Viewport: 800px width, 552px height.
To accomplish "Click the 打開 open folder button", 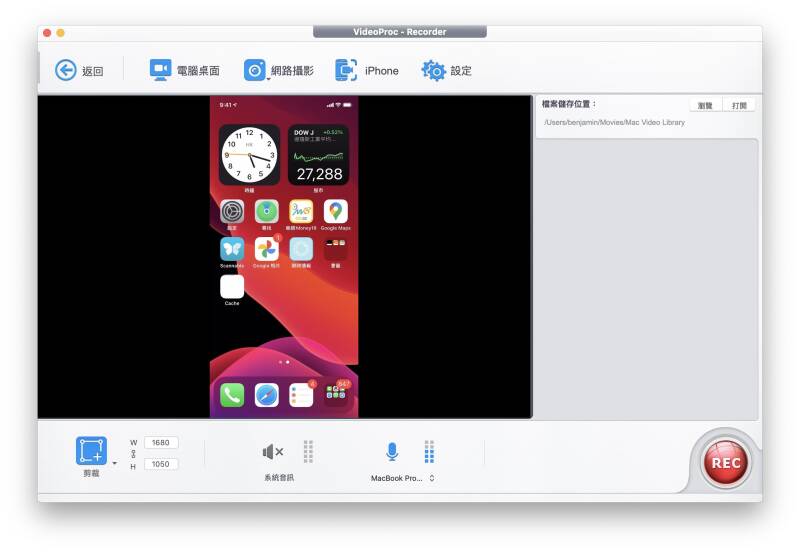I will [739, 105].
